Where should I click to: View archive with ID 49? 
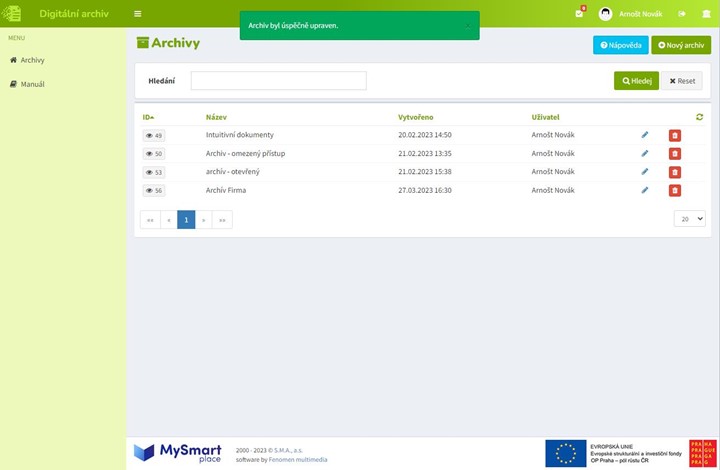click(154, 135)
